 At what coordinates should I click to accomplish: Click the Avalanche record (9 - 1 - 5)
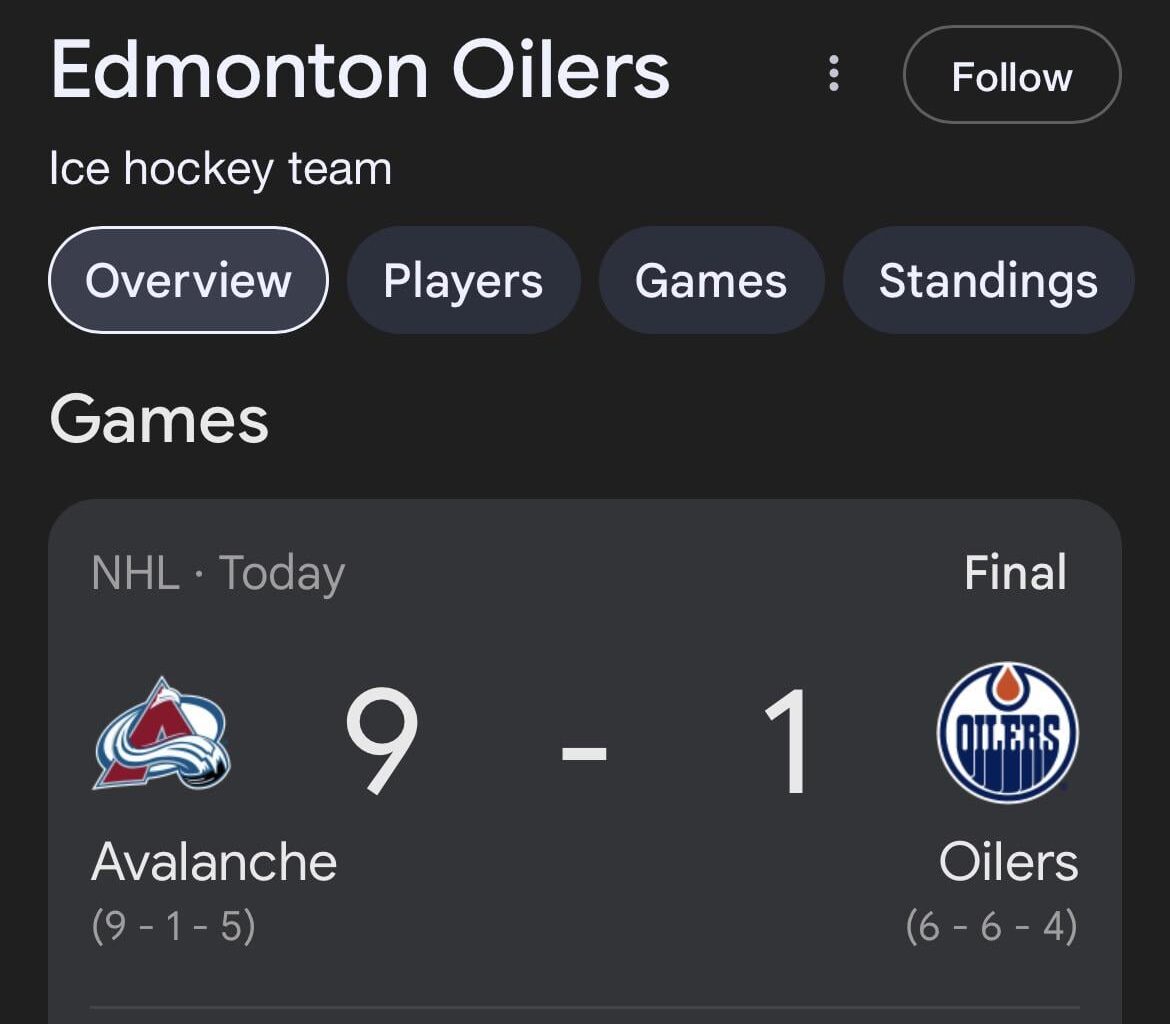coord(174,926)
